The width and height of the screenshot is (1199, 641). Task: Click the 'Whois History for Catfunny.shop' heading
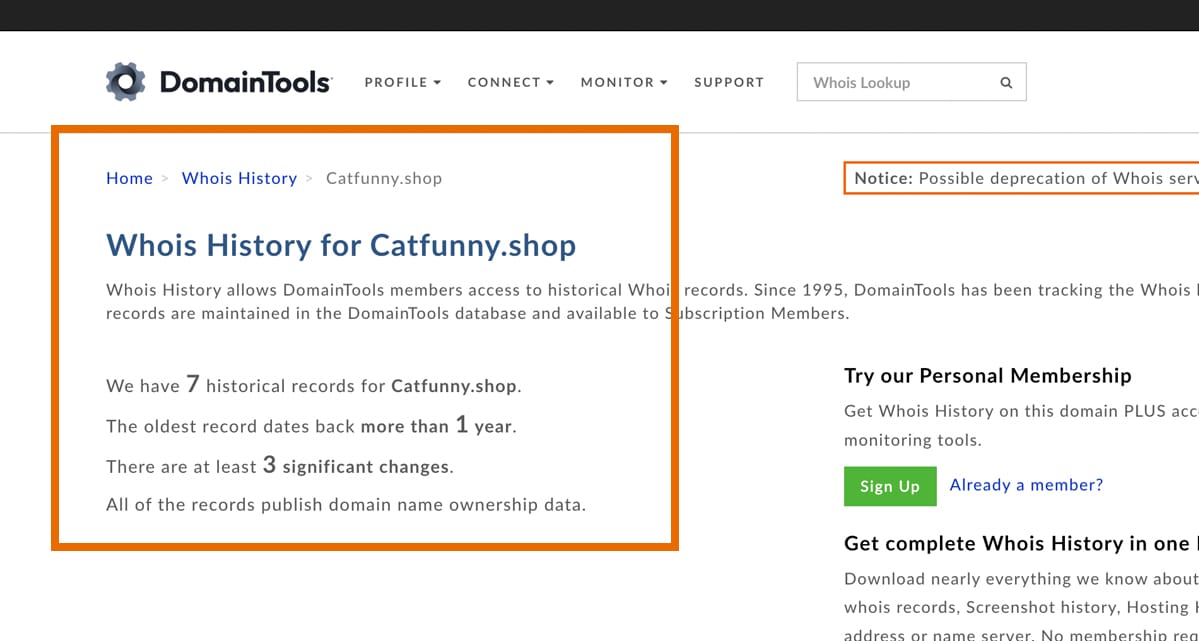click(341, 246)
